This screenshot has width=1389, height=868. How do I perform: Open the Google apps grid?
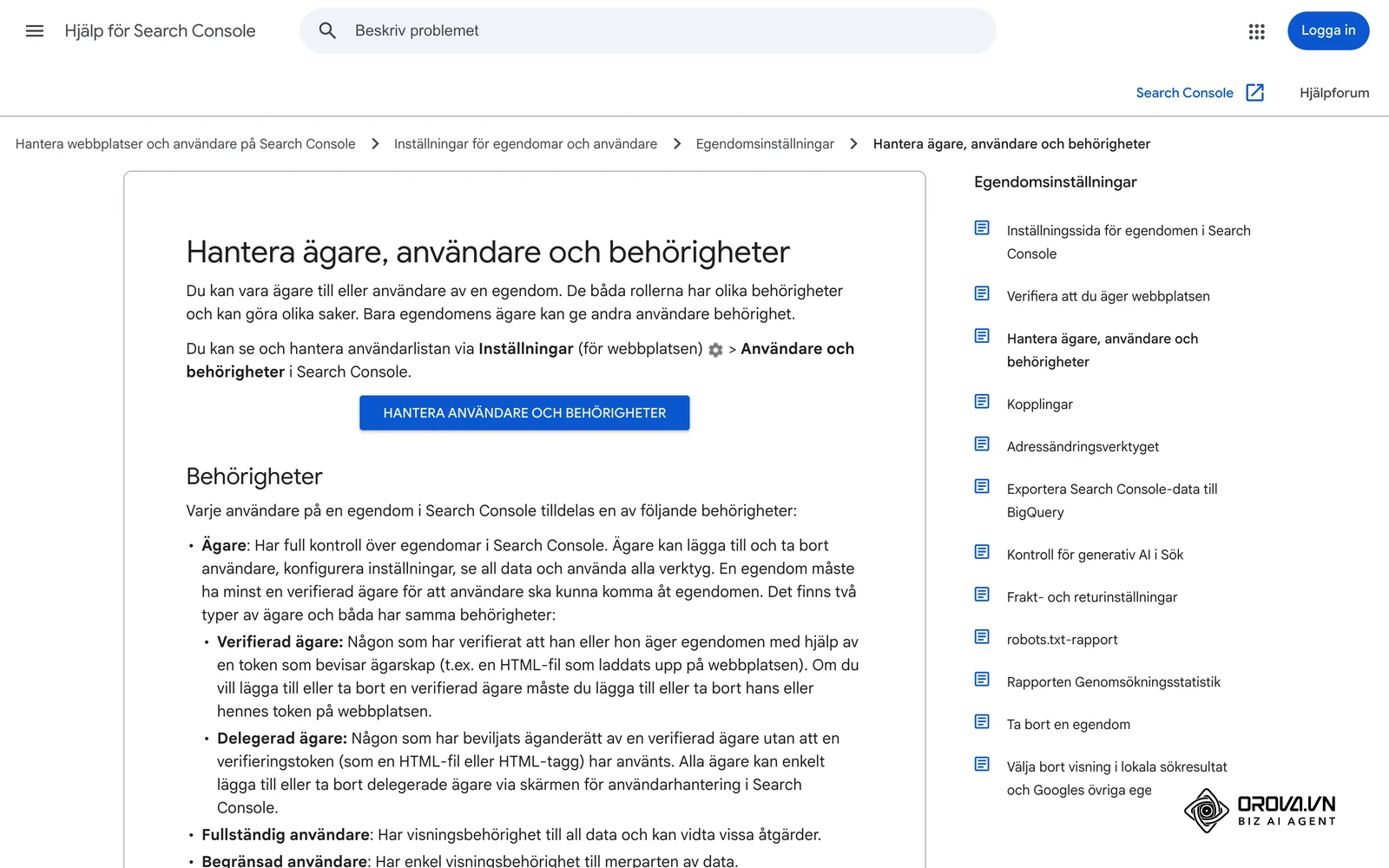[x=1256, y=31]
